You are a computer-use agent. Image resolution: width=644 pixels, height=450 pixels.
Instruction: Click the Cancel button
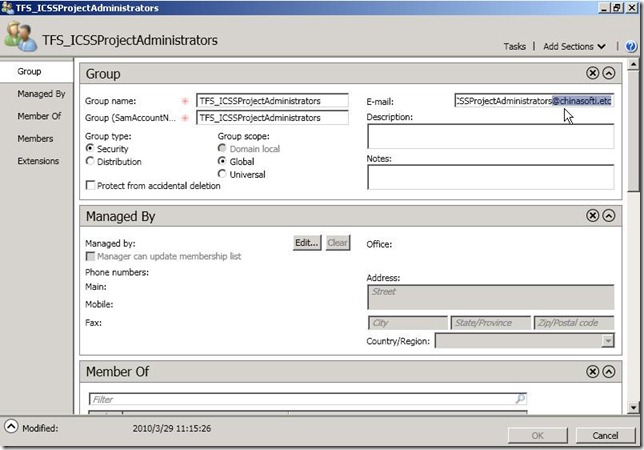[x=605, y=436]
